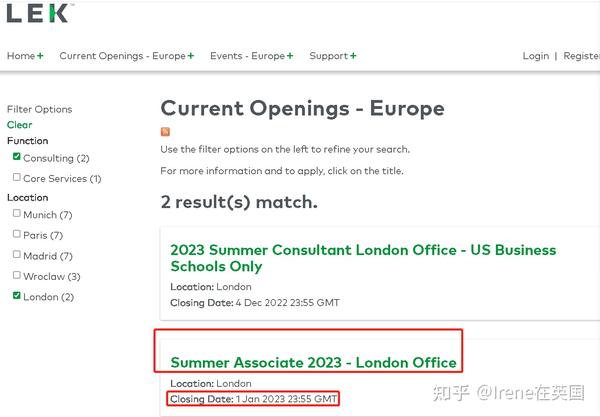Uncheck the London location checkbox
The width and height of the screenshot is (600, 417).
coord(17,296)
